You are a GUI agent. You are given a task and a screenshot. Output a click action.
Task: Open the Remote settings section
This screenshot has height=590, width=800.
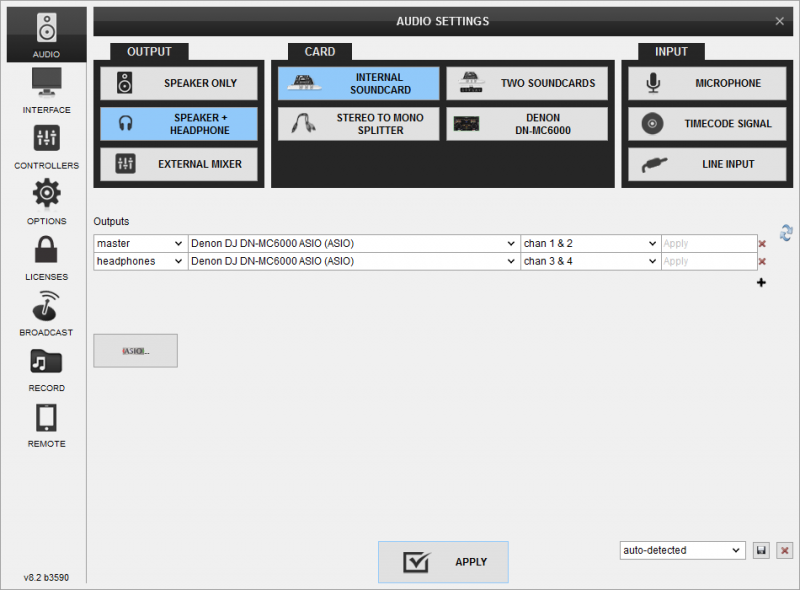(46, 425)
